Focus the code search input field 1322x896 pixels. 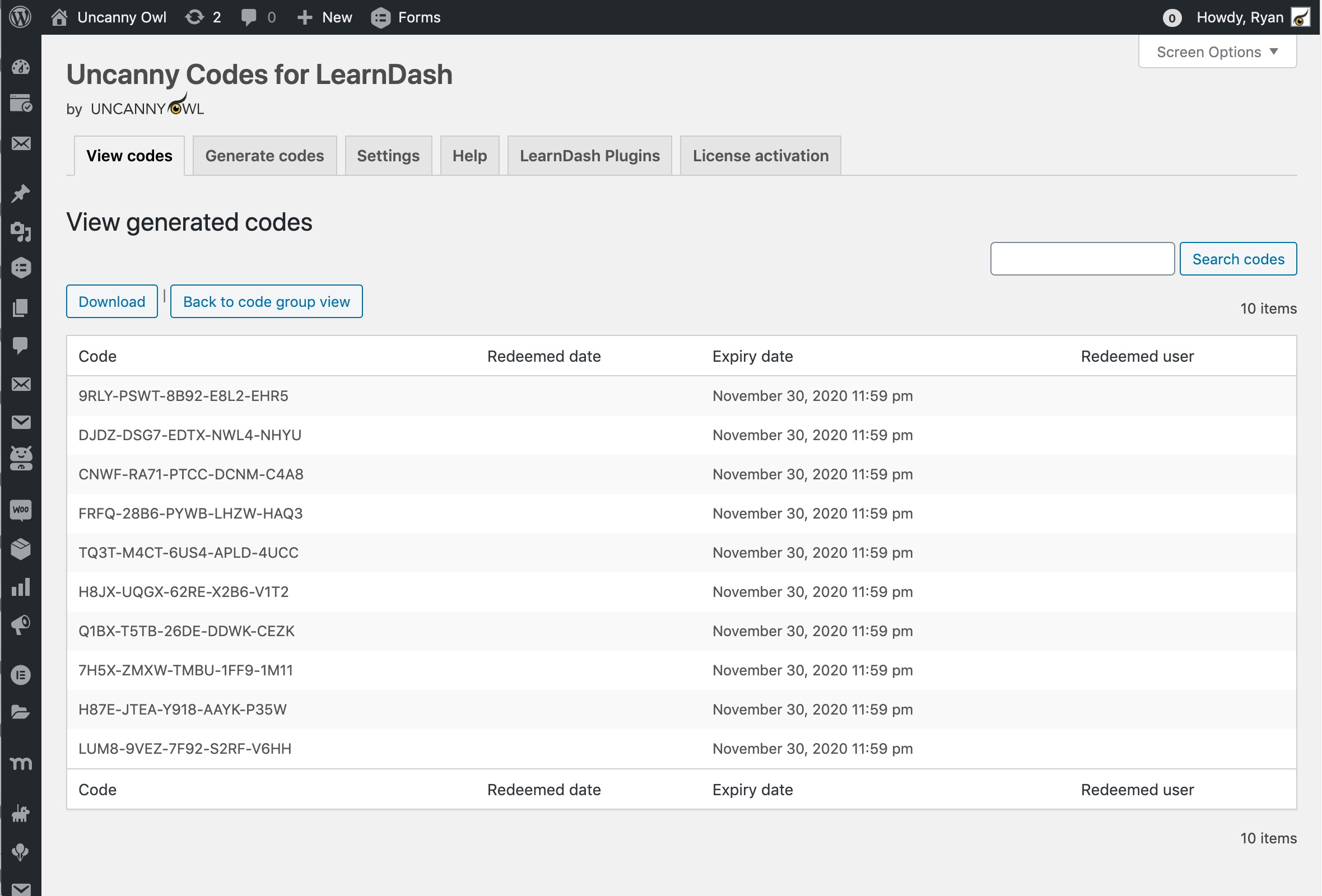click(1082, 259)
